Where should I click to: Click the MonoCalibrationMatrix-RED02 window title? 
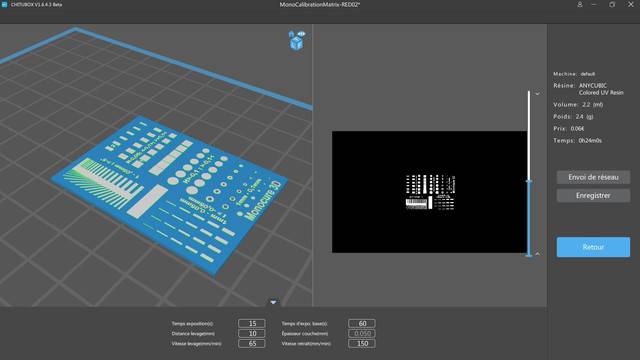(x=320, y=4)
